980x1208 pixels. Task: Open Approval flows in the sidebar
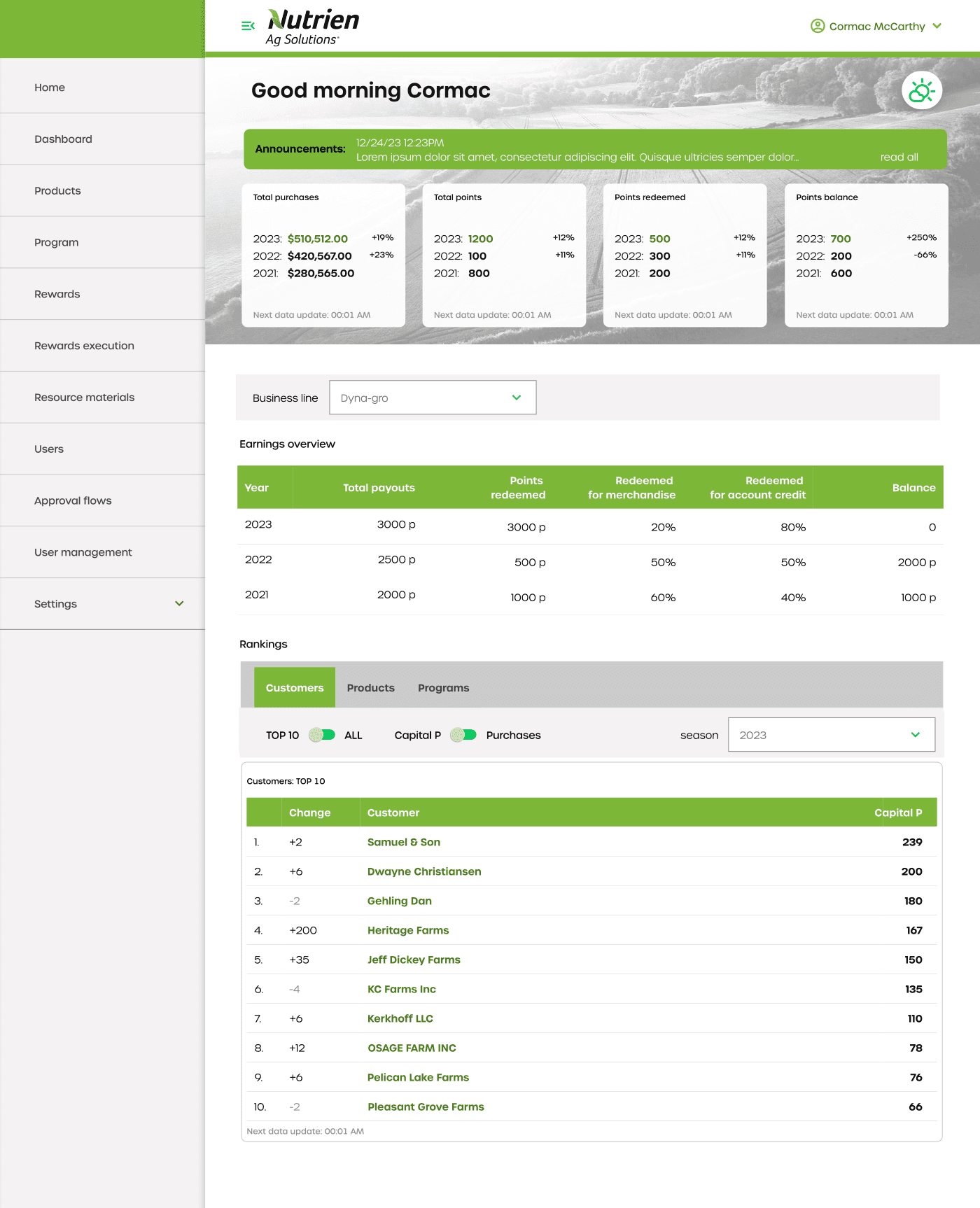(102, 501)
